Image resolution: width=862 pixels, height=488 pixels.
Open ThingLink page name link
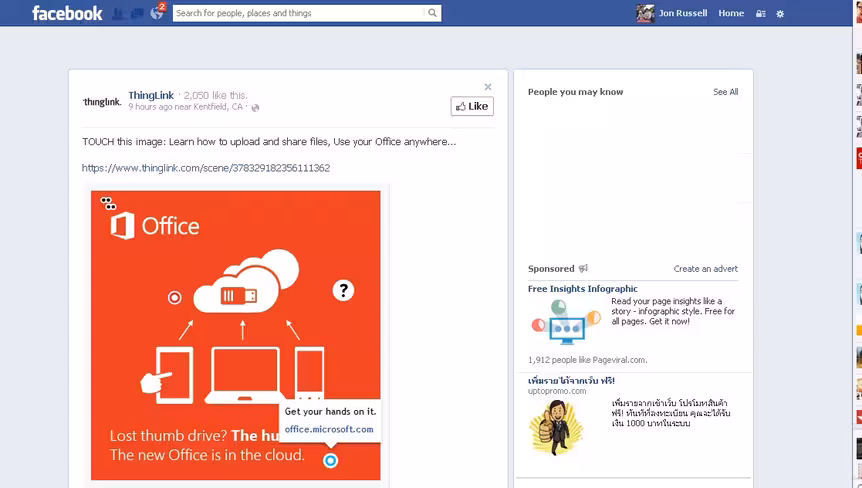[x=151, y=95]
